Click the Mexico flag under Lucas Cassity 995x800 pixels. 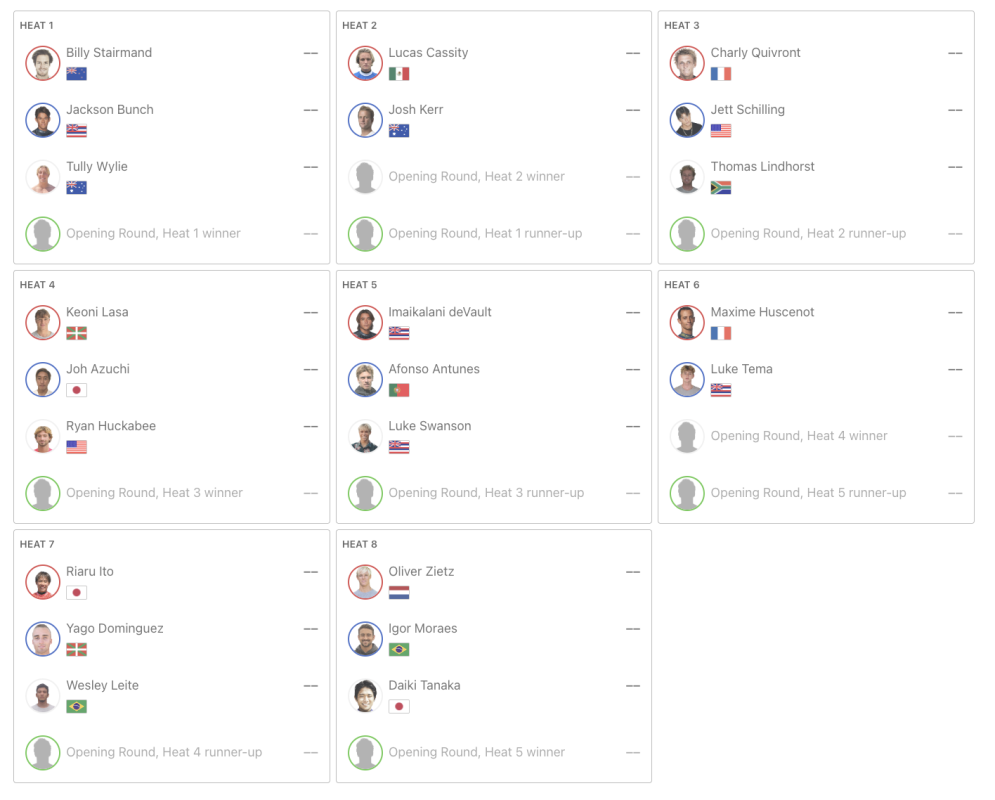click(399, 73)
